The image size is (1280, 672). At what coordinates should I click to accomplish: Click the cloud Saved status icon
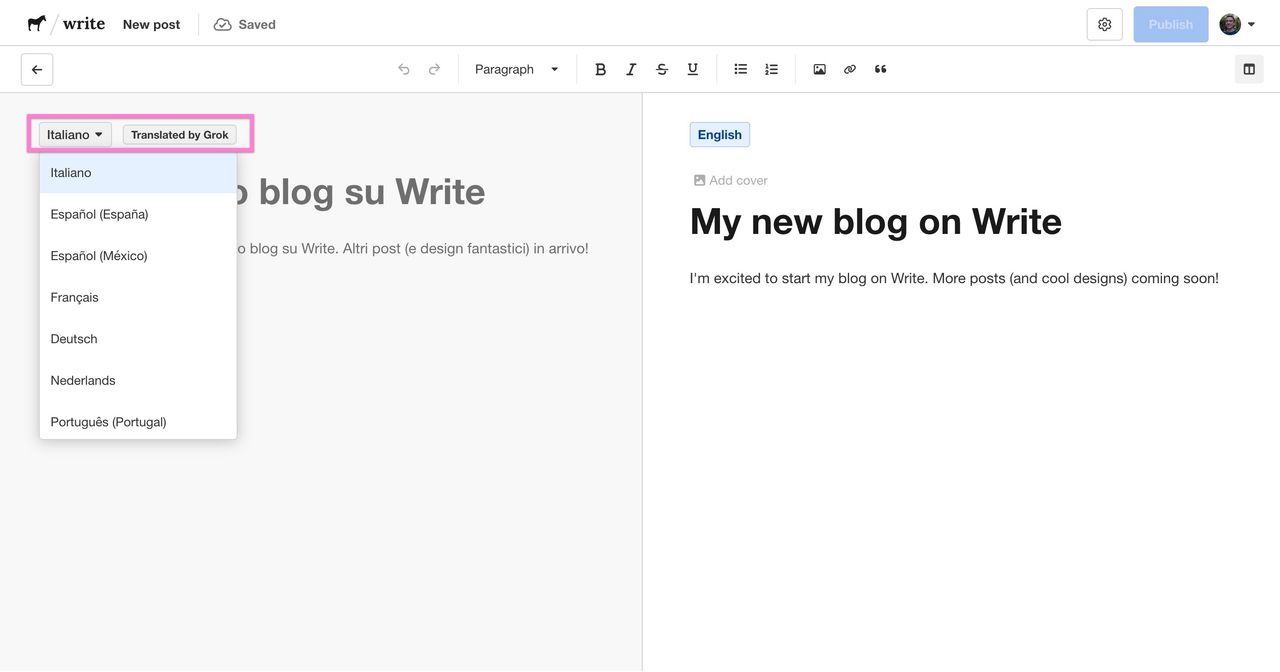[x=223, y=24]
